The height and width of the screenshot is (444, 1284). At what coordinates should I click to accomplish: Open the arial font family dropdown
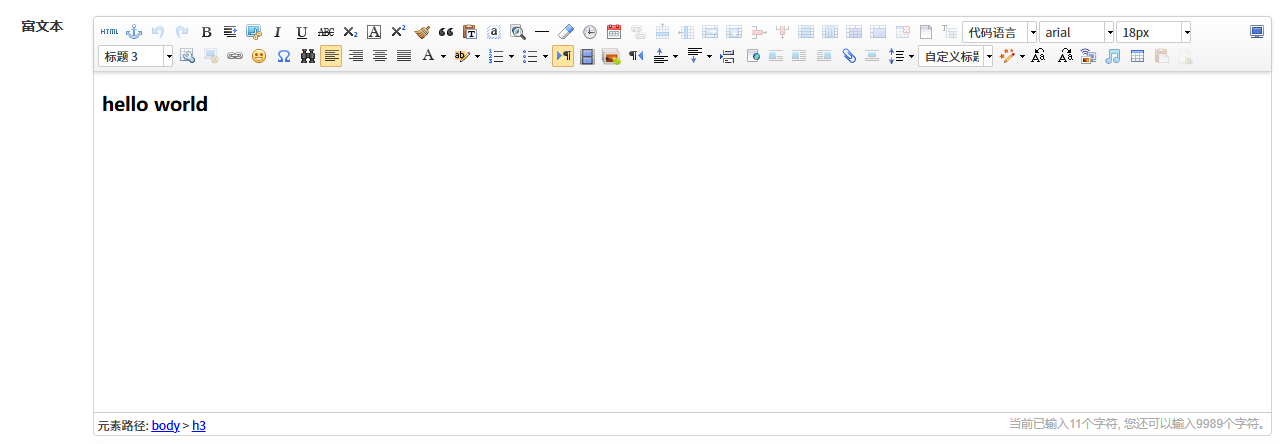click(1109, 32)
